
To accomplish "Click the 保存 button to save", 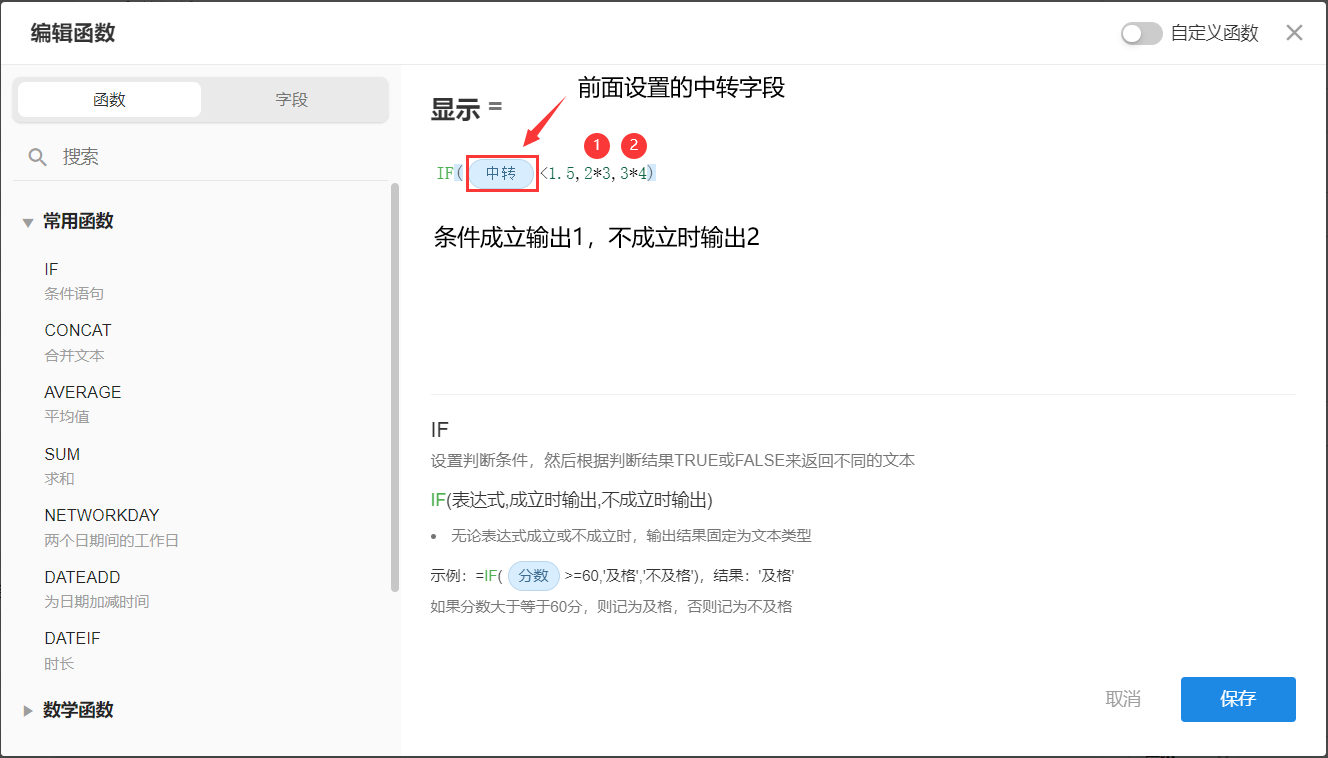I will 1238,699.
